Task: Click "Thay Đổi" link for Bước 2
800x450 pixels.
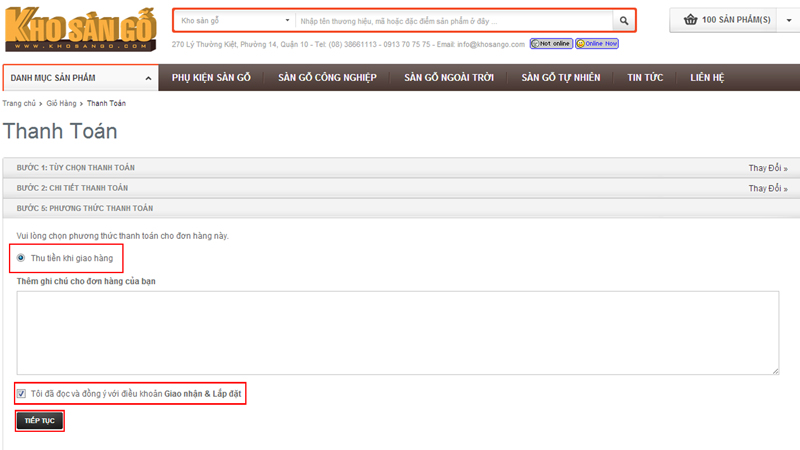Action: [767, 188]
